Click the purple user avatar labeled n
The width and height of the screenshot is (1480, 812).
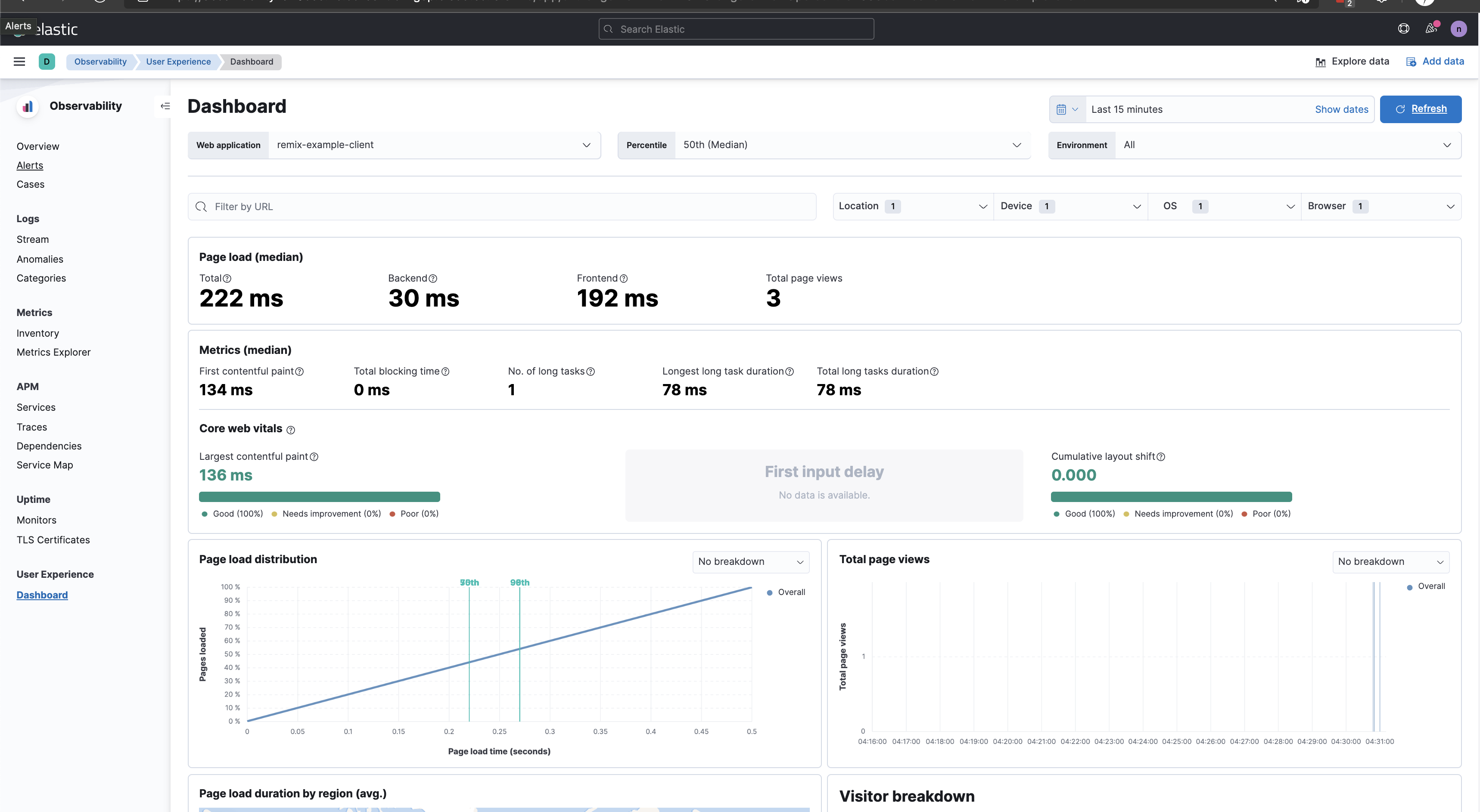(x=1459, y=28)
